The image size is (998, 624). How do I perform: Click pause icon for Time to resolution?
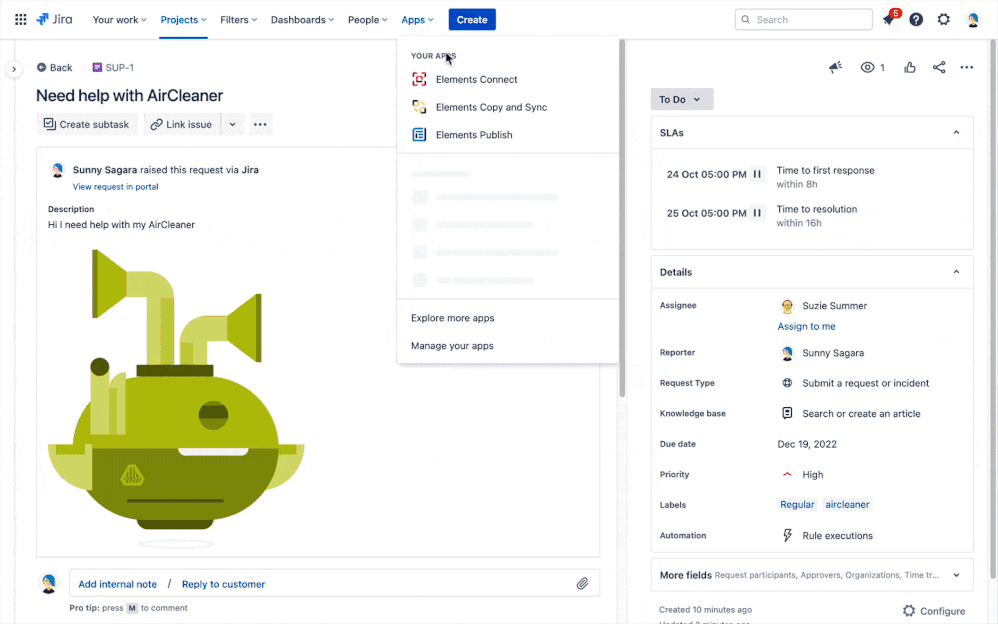[x=757, y=213]
